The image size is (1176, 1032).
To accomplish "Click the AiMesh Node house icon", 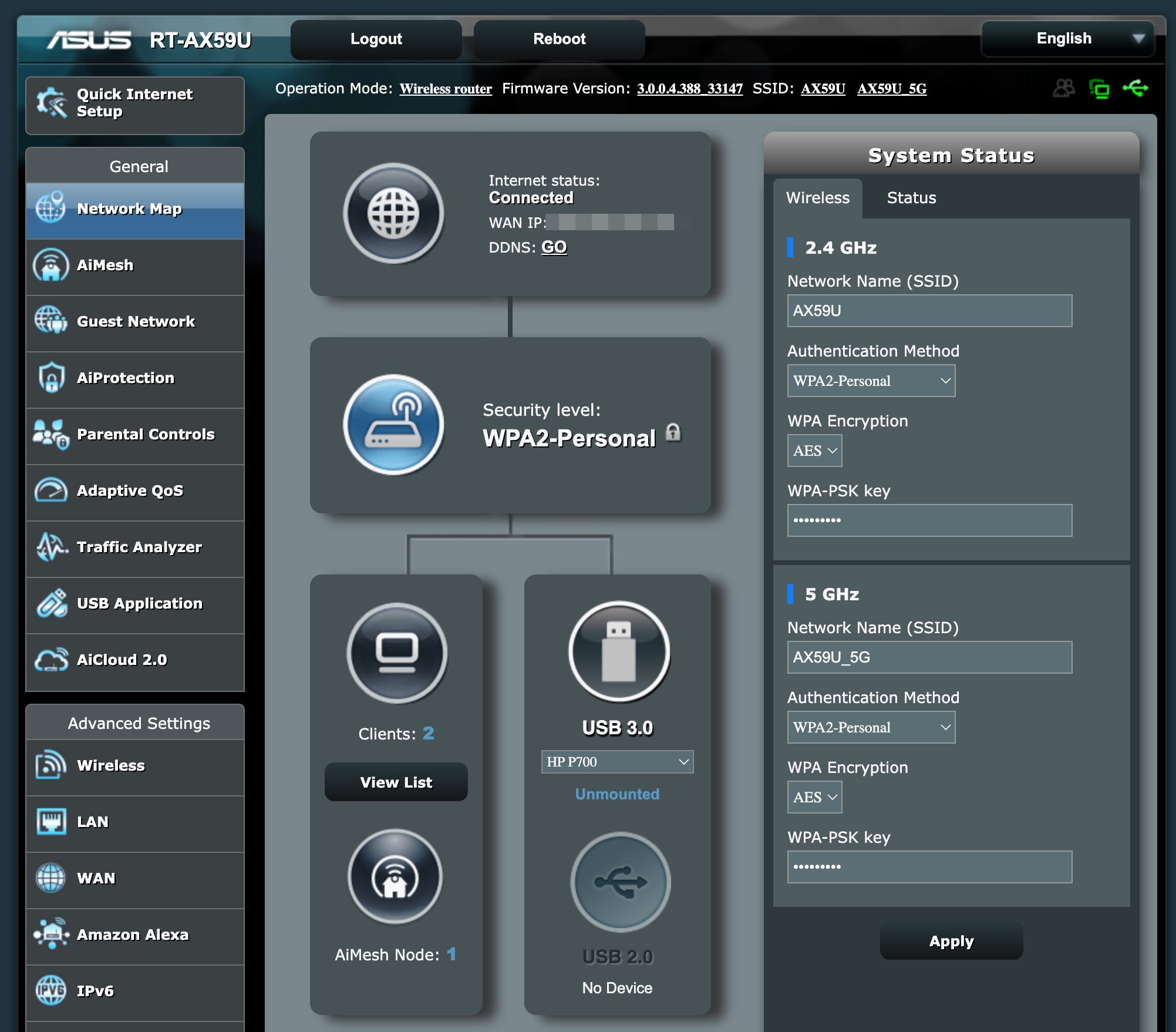I will [x=395, y=877].
